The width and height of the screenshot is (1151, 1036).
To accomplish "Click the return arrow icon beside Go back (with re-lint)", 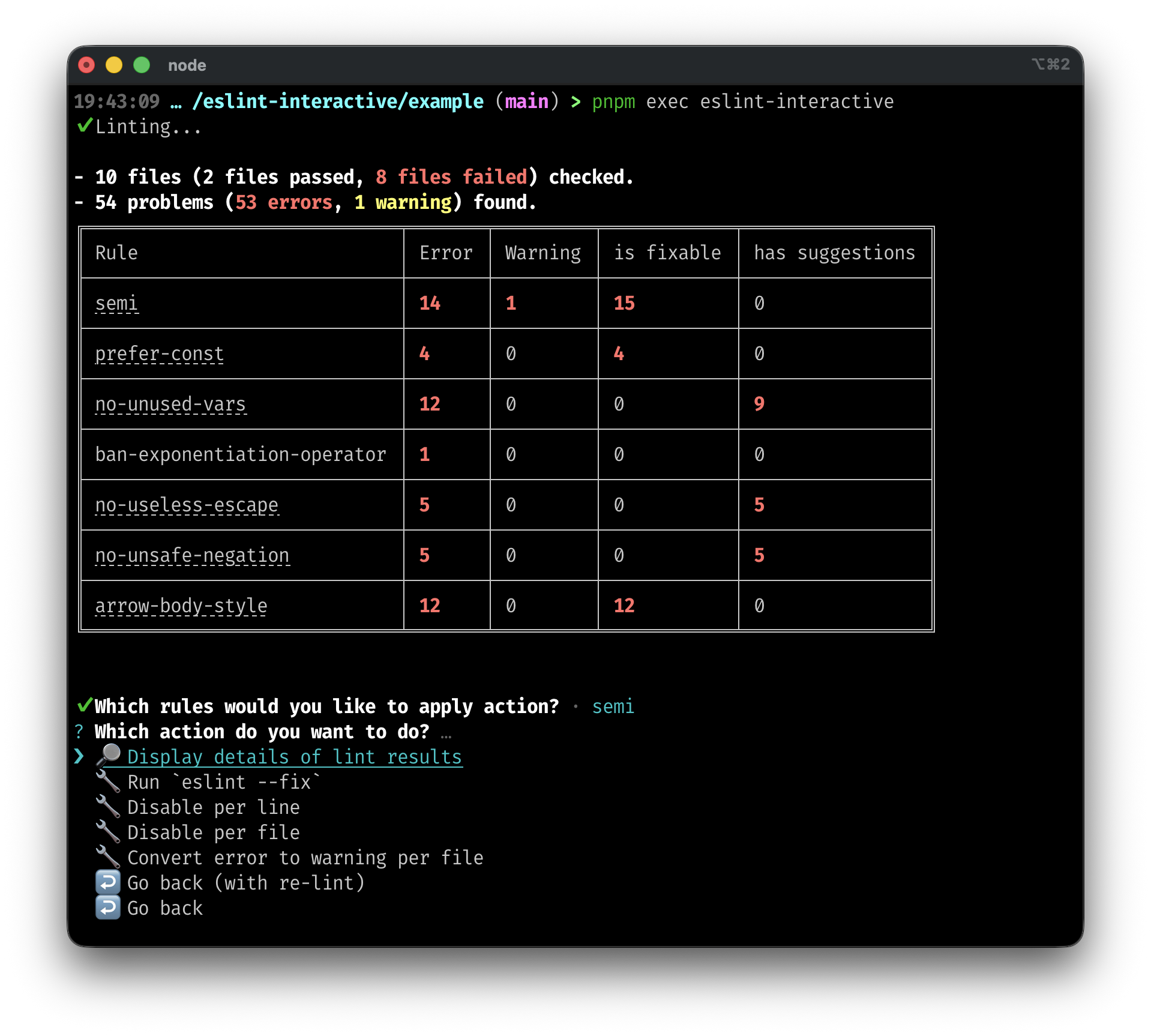I will tap(108, 882).
